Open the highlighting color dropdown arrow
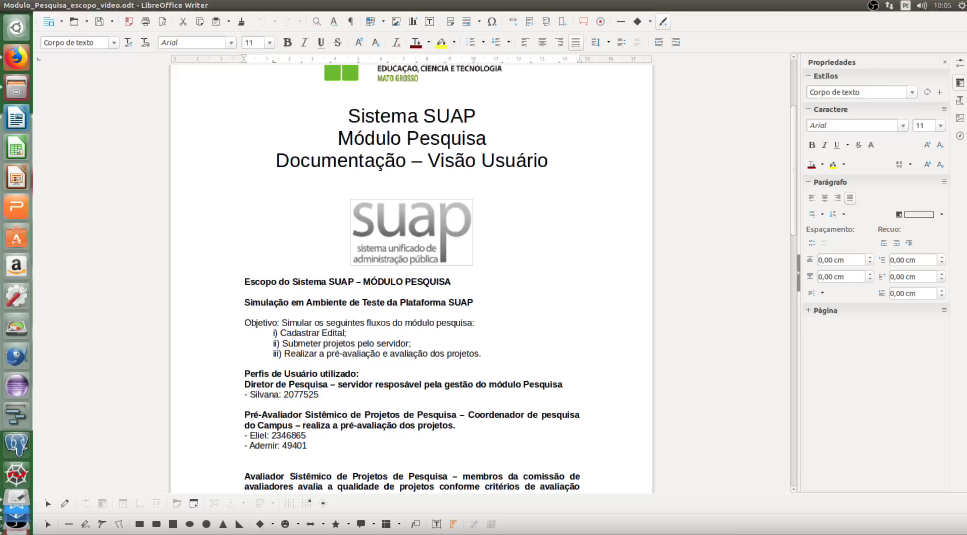This screenshot has width=967, height=535. (454, 43)
